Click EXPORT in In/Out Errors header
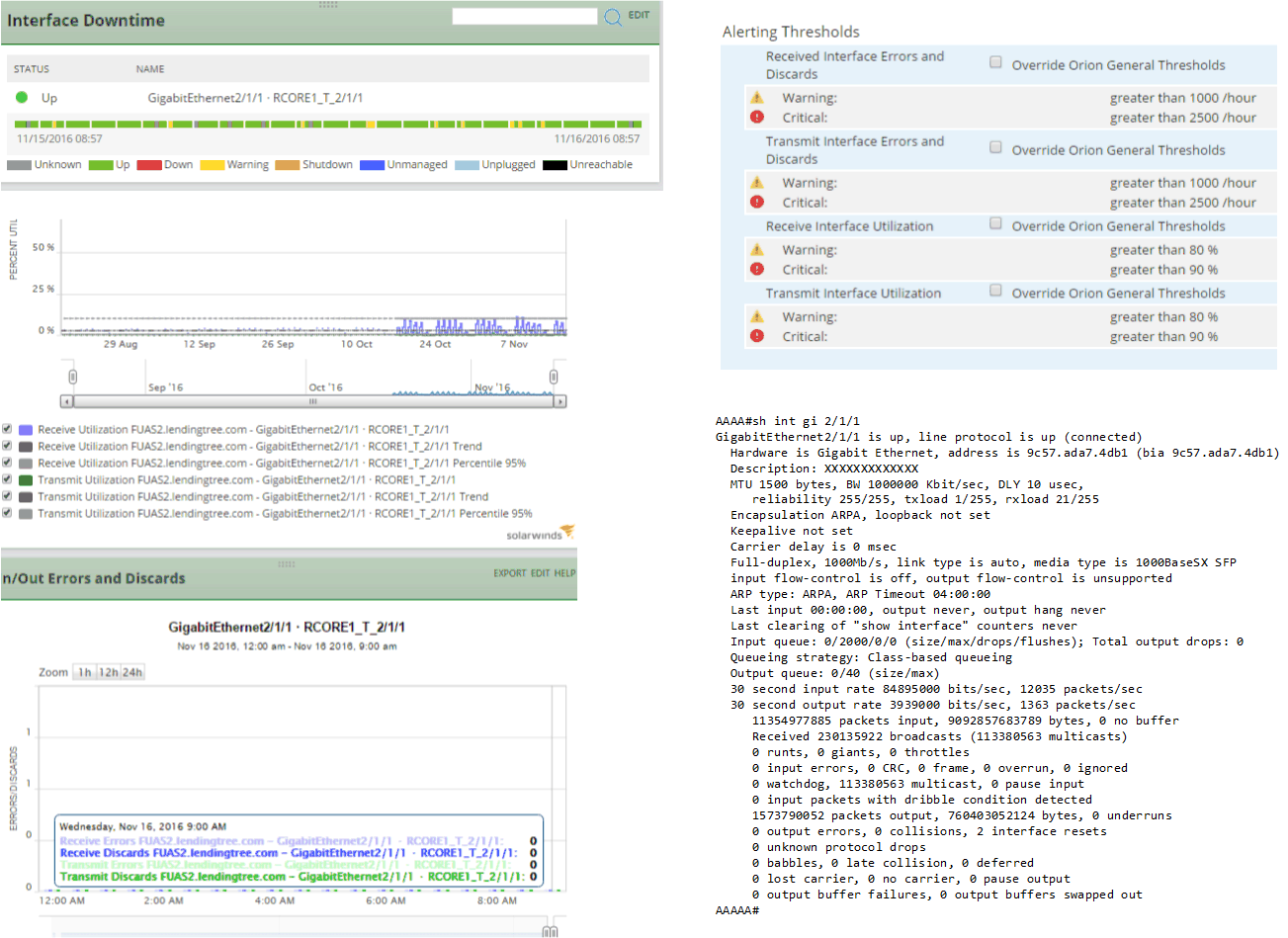 tap(510, 573)
